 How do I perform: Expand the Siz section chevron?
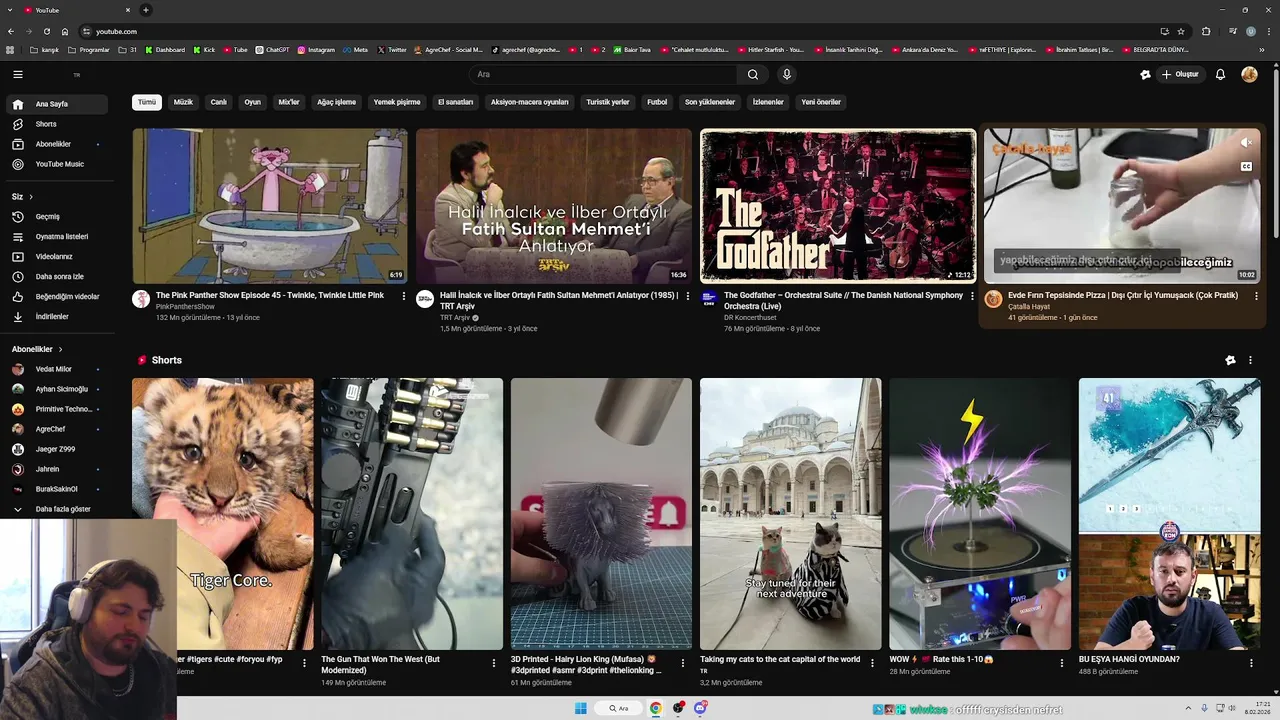(31, 197)
